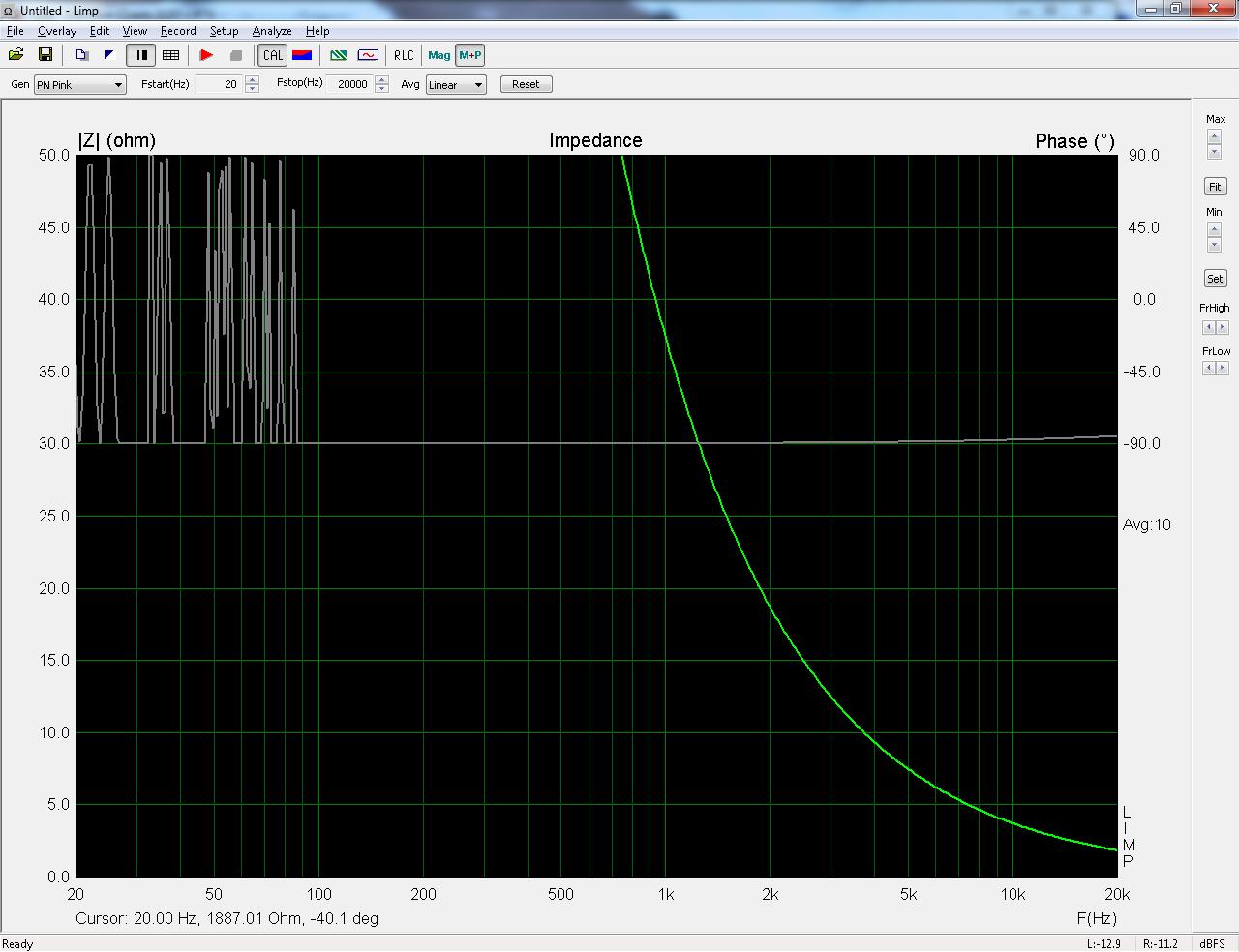Click the 'Impedance' graph title
Image resolution: width=1239 pixels, height=952 pixels.
pos(595,140)
